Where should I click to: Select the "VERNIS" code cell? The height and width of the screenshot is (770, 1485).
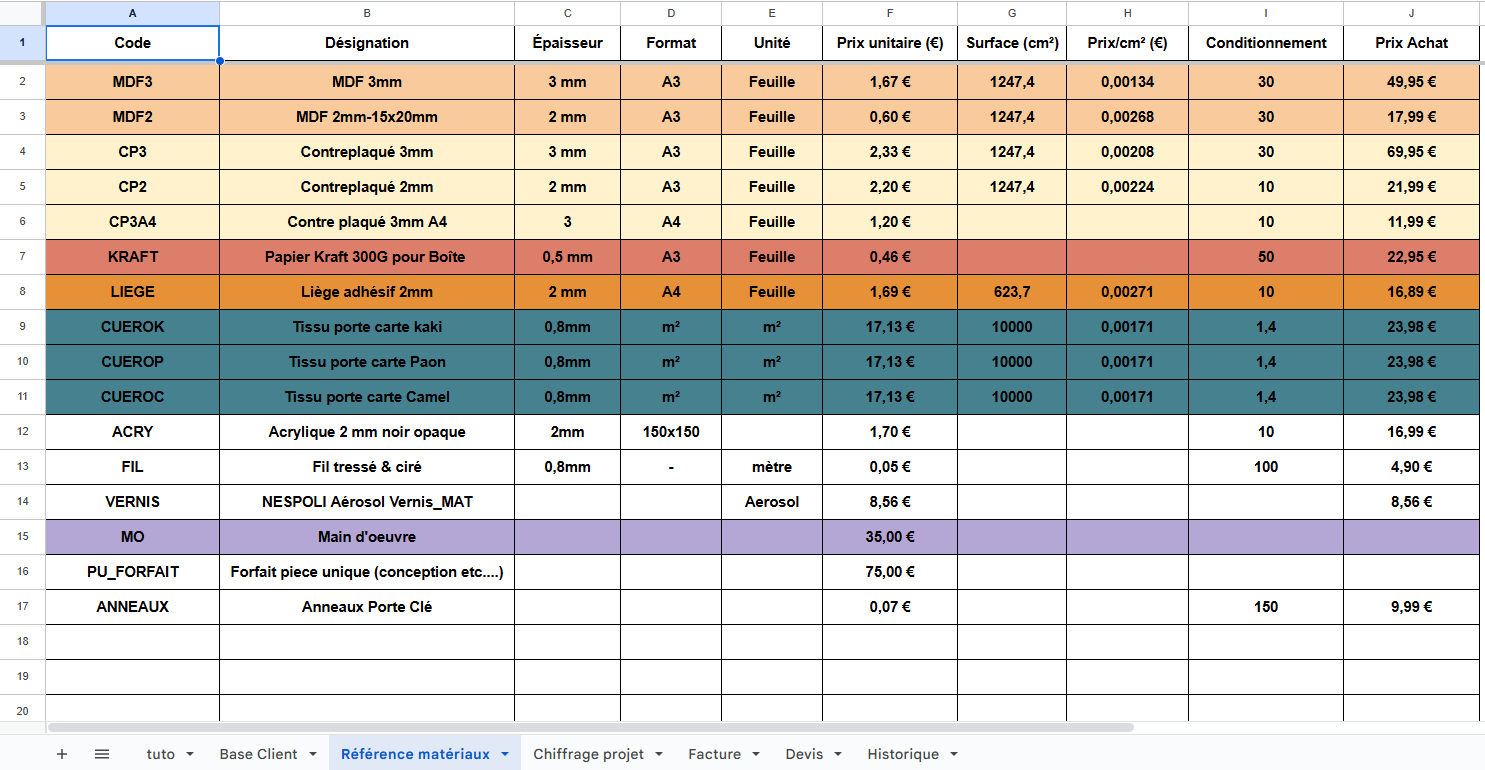point(131,502)
